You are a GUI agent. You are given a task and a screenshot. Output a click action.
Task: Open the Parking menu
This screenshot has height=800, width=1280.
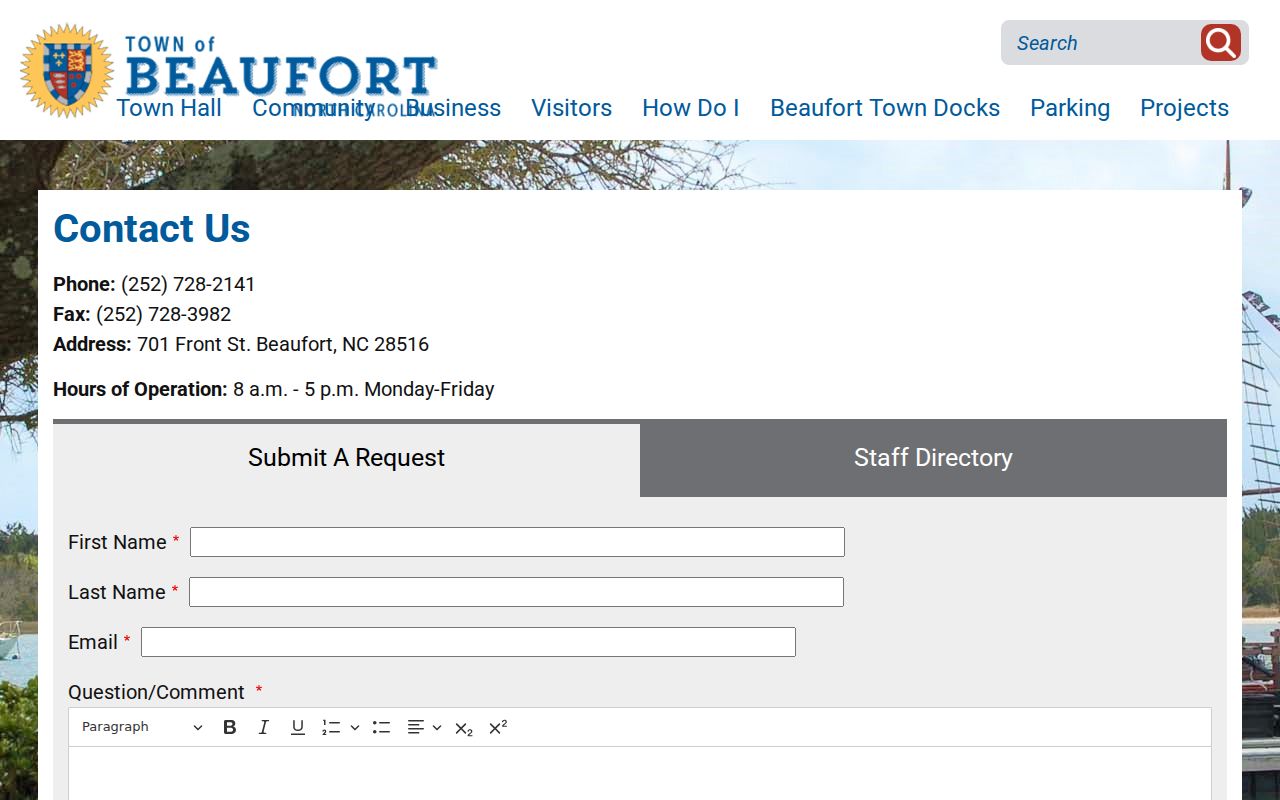tap(1070, 108)
